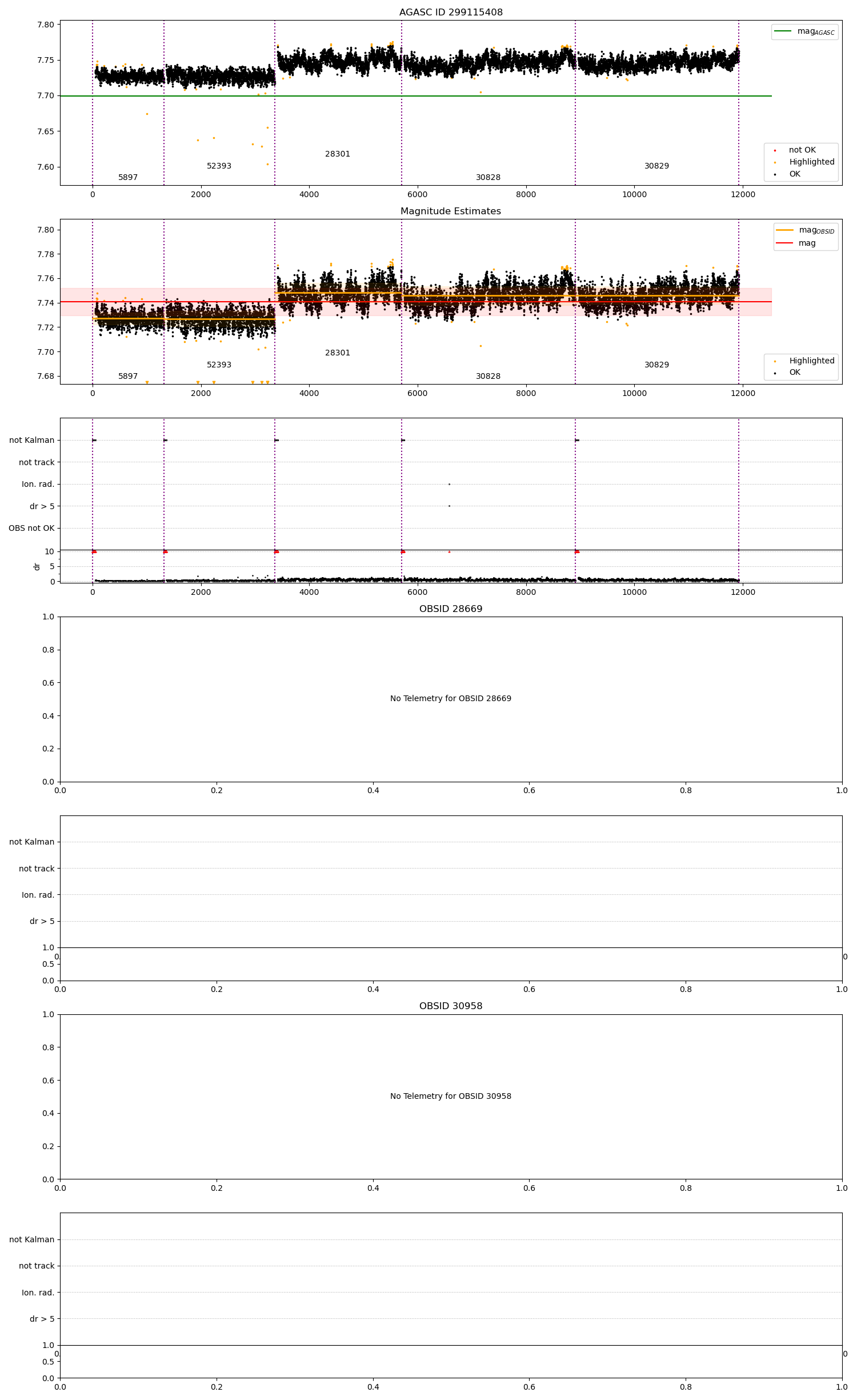The height and width of the screenshot is (1400, 857).
Task: Click '52393' label in Magnitude Estimates plot
Action: coord(219,365)
